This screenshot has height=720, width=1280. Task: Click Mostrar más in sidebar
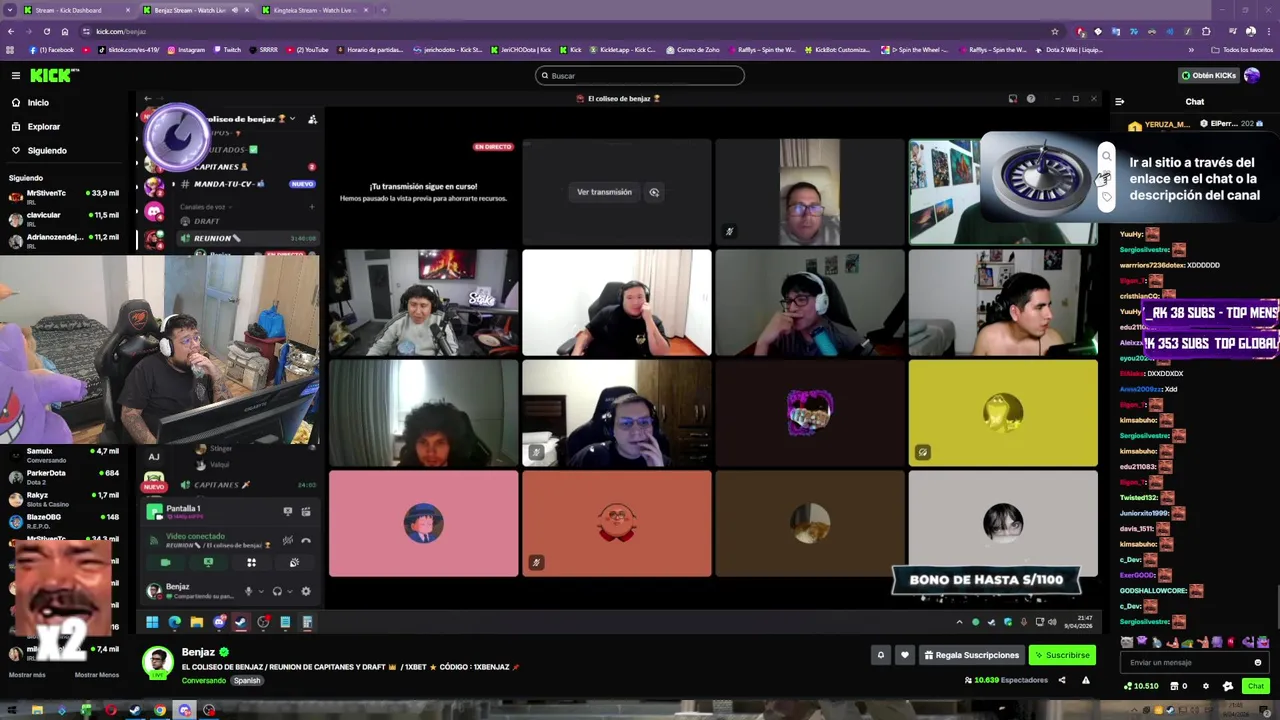point(27,675)
